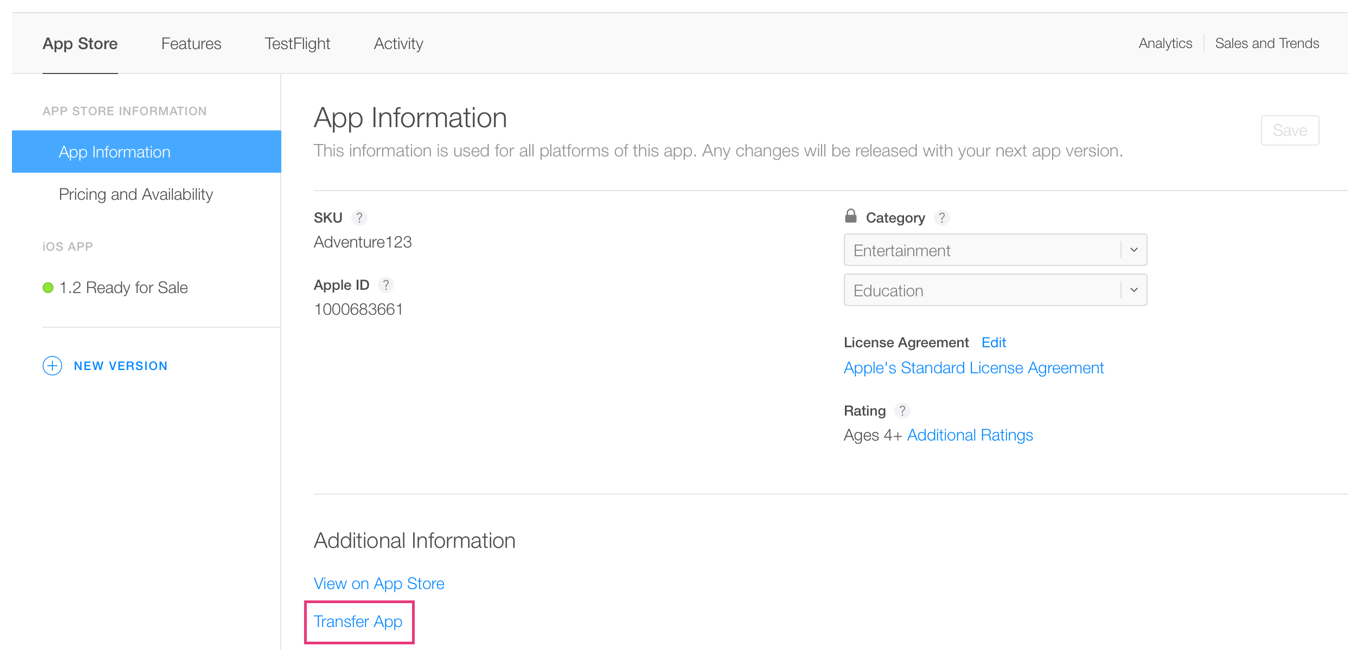Click the help icon next to SKU
The width and height of the screenshot is (1360, 662).
359,217
